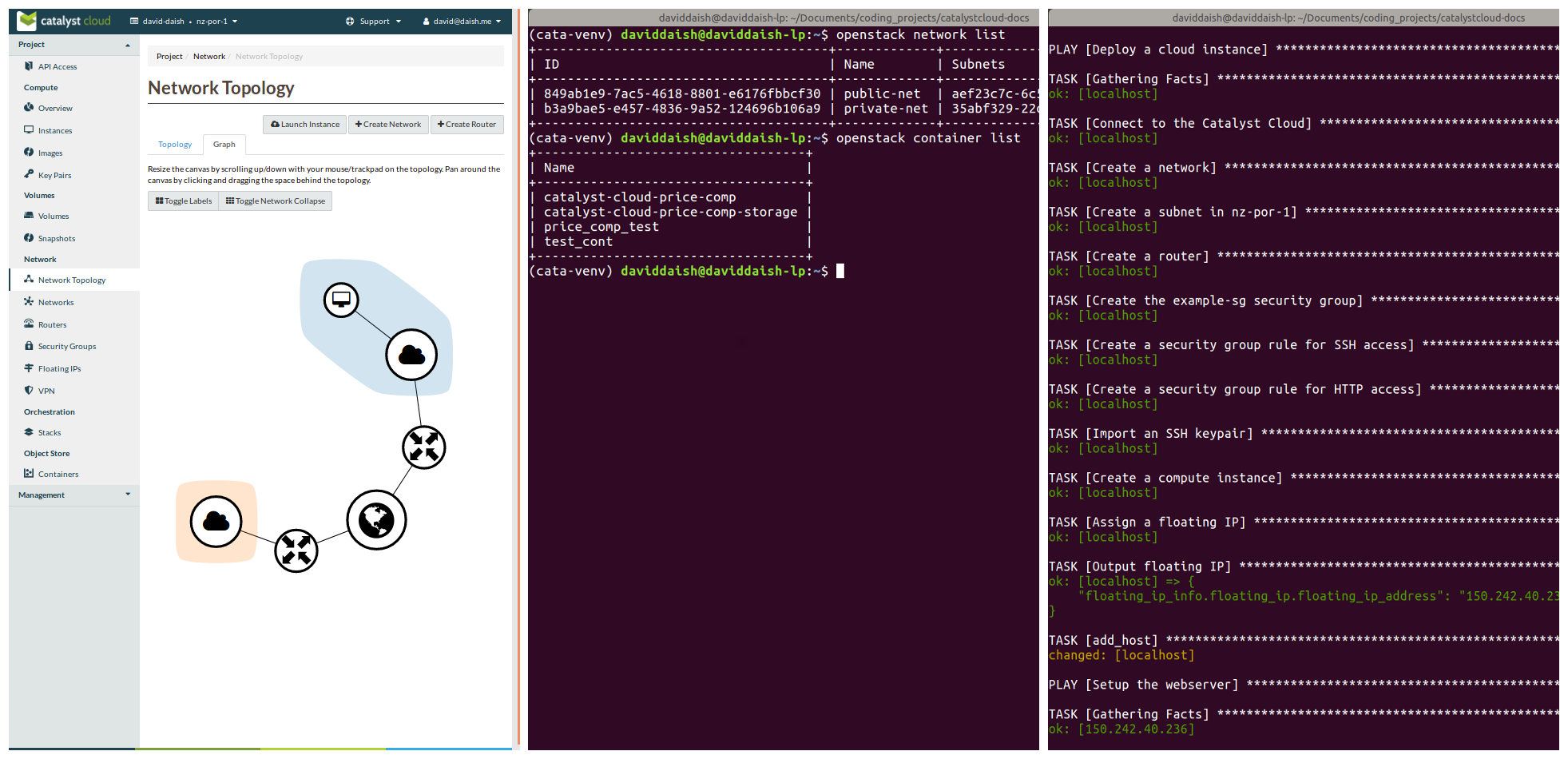The image size is (1568, 759).
Task: Open Security Groups in the sidebar
Action: [61, 346]
